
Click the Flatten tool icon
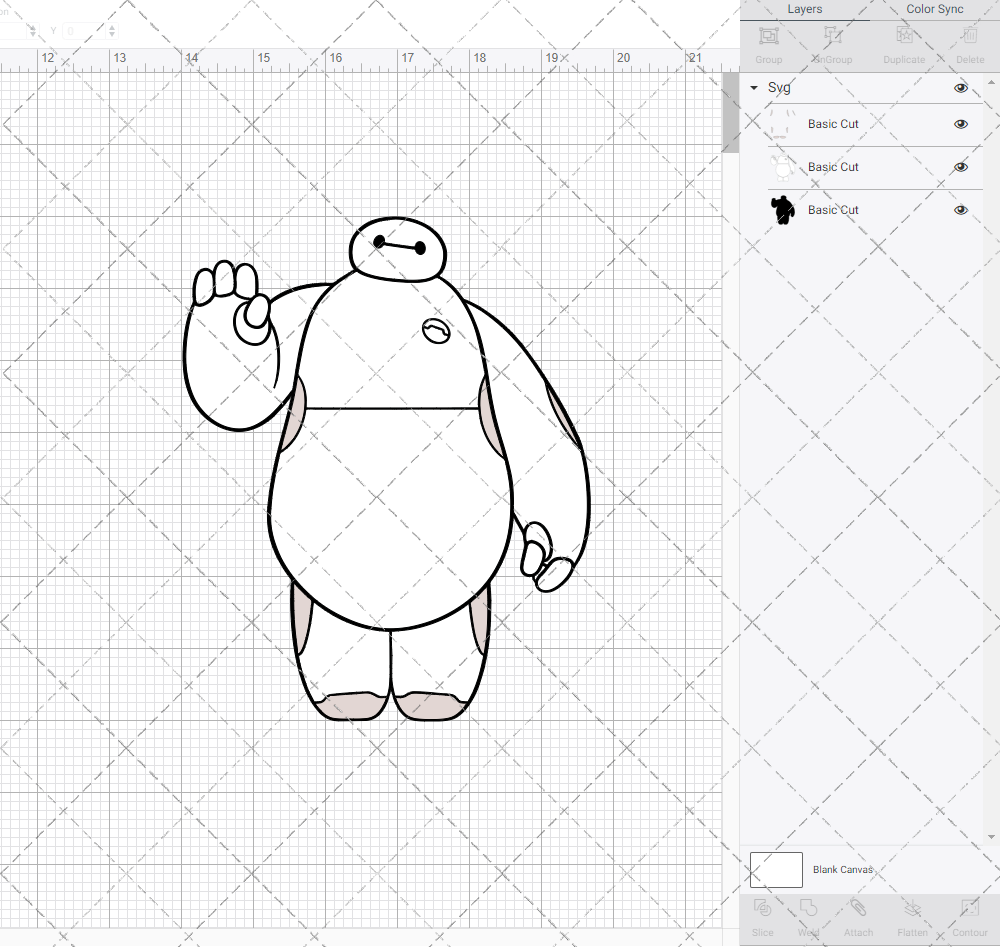point(913,907)
